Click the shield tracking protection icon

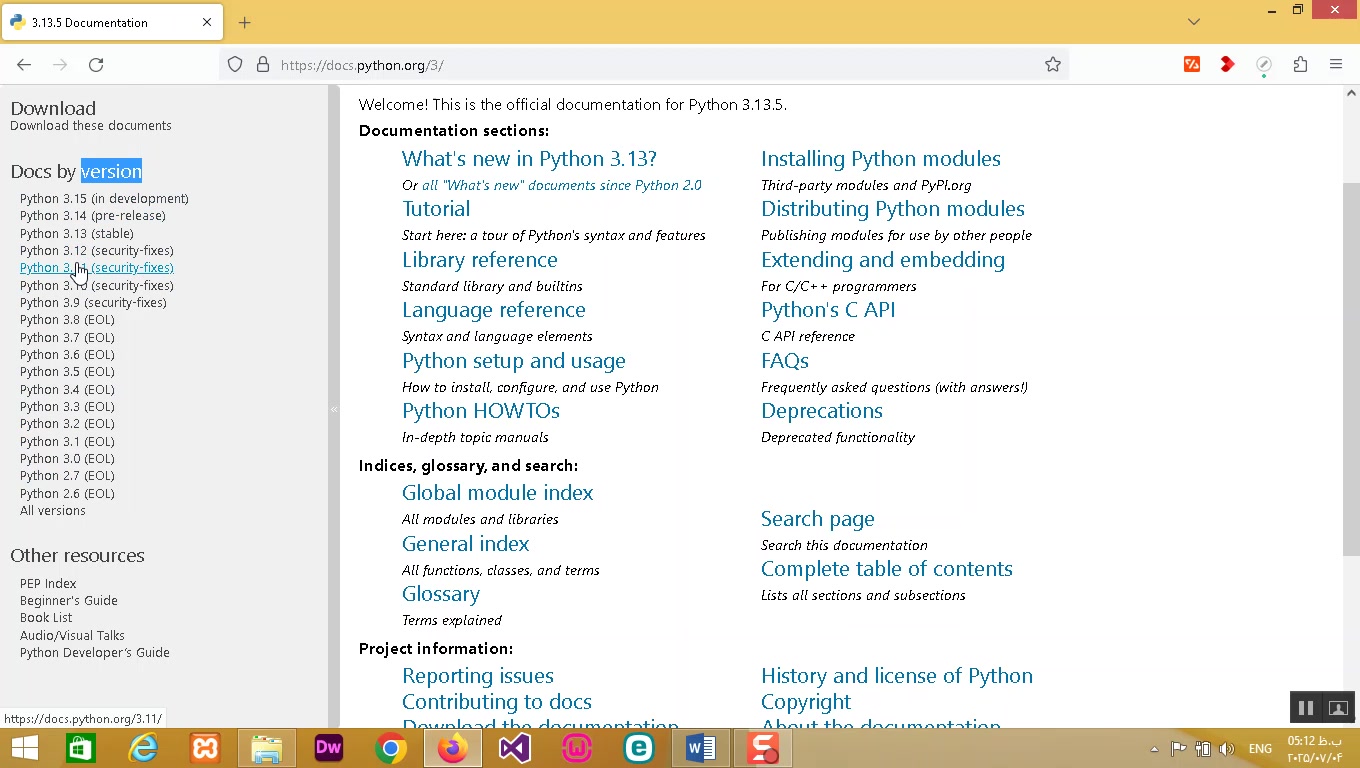coord(235,65)
